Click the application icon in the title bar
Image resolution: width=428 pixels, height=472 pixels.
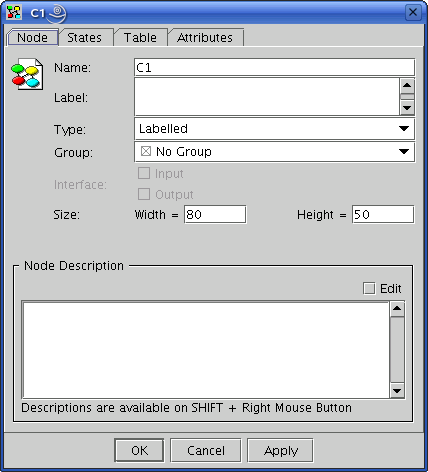coord(14,13)
